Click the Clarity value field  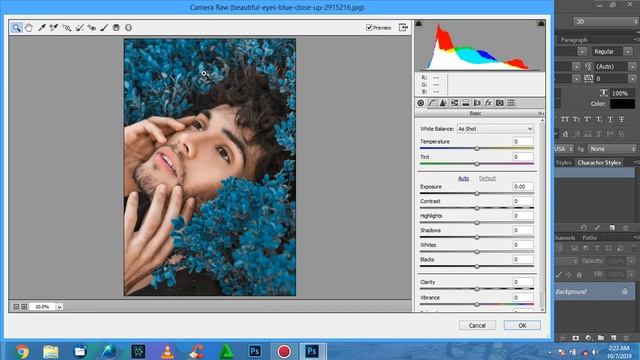(523, 282)
